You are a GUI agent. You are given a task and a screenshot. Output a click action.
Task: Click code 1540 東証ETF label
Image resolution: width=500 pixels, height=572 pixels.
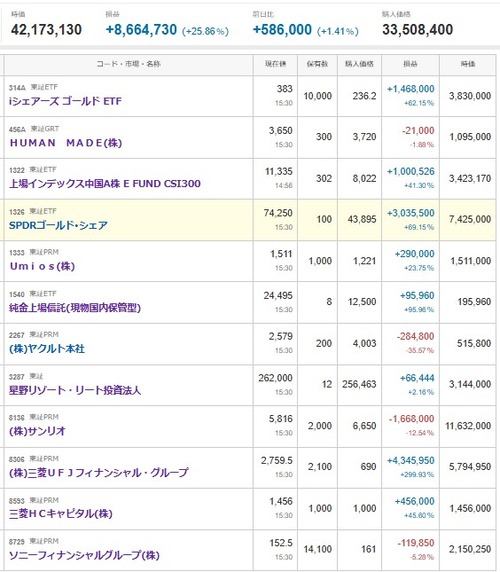click(x=33, y=294)
